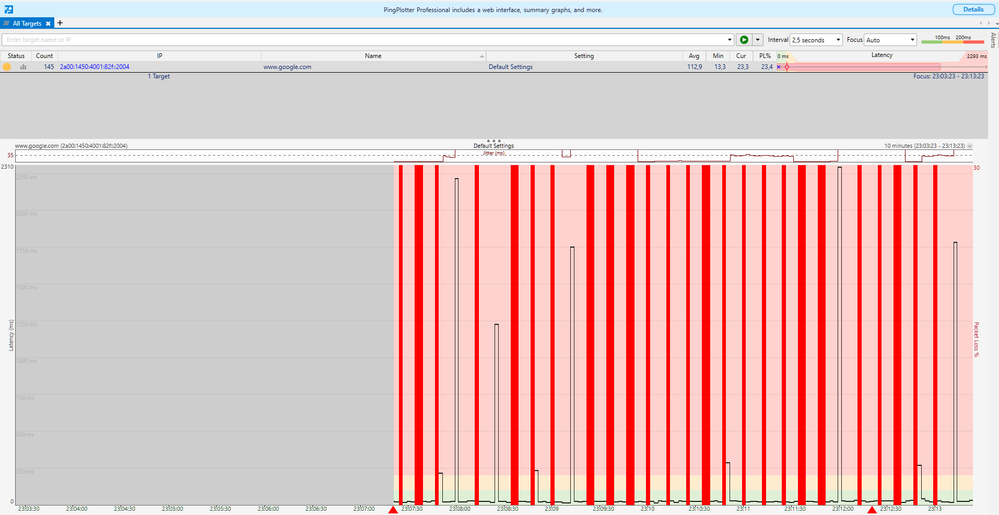
Task: Click the Avg value 112,9
Action: (694, 67)
